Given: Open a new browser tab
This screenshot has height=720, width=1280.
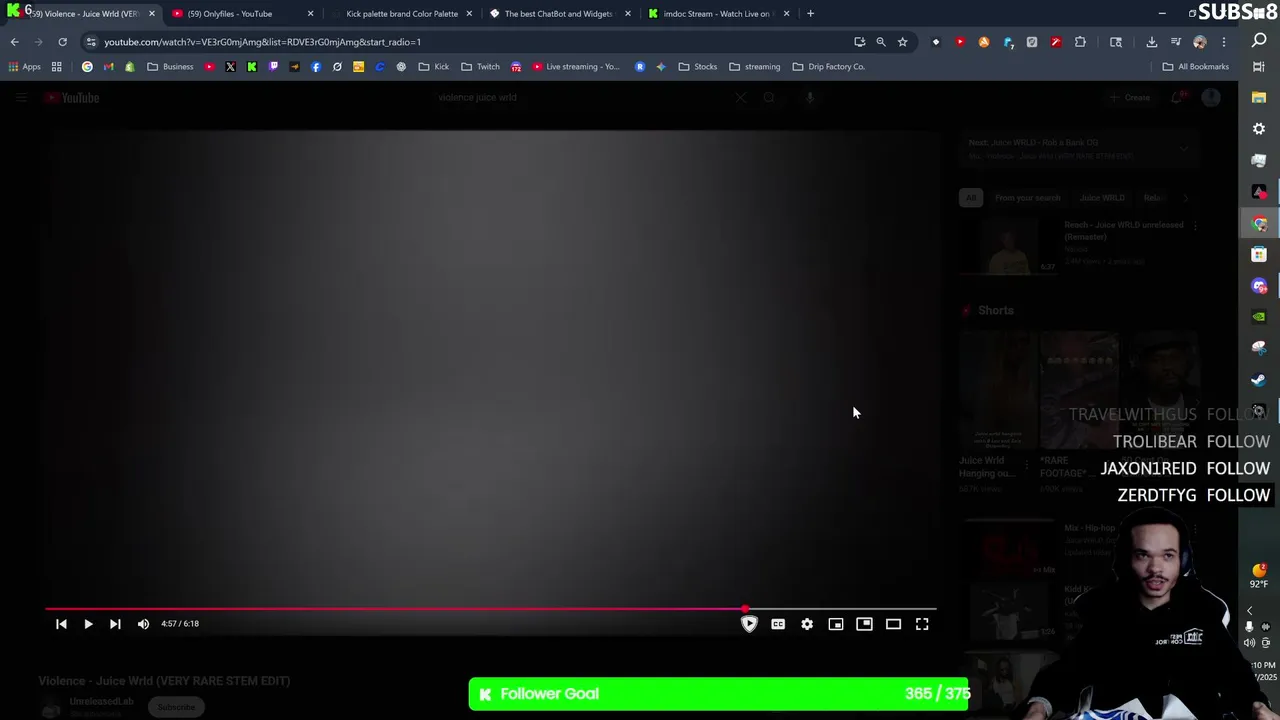Looking at the screenshot, I should [x=810, y=14].
